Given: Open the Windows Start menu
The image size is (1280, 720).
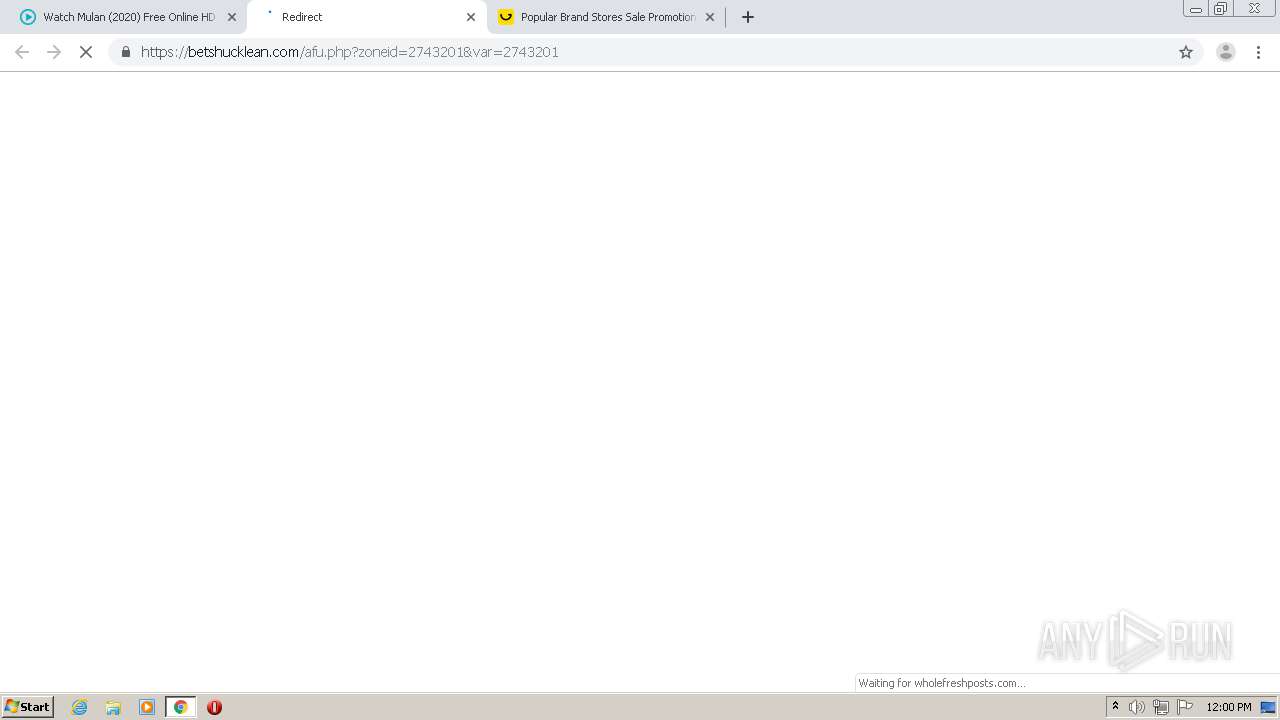Looking at the screenshot, I should (28, 707).
